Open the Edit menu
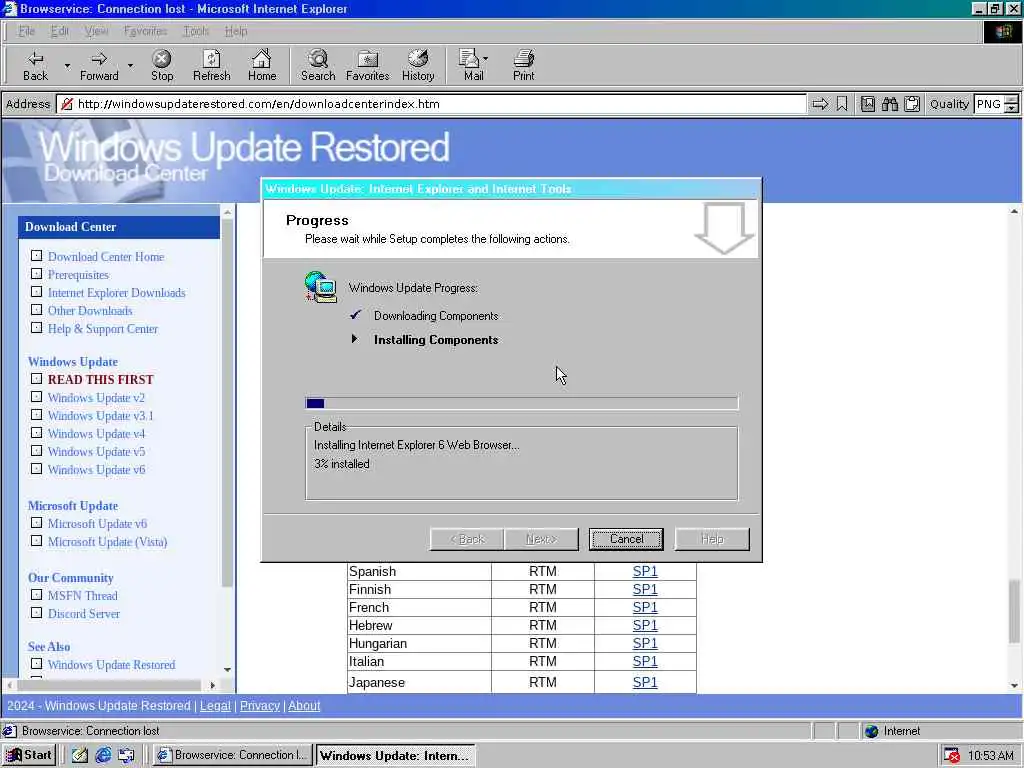1024x768 pixels. pos(59,31)
